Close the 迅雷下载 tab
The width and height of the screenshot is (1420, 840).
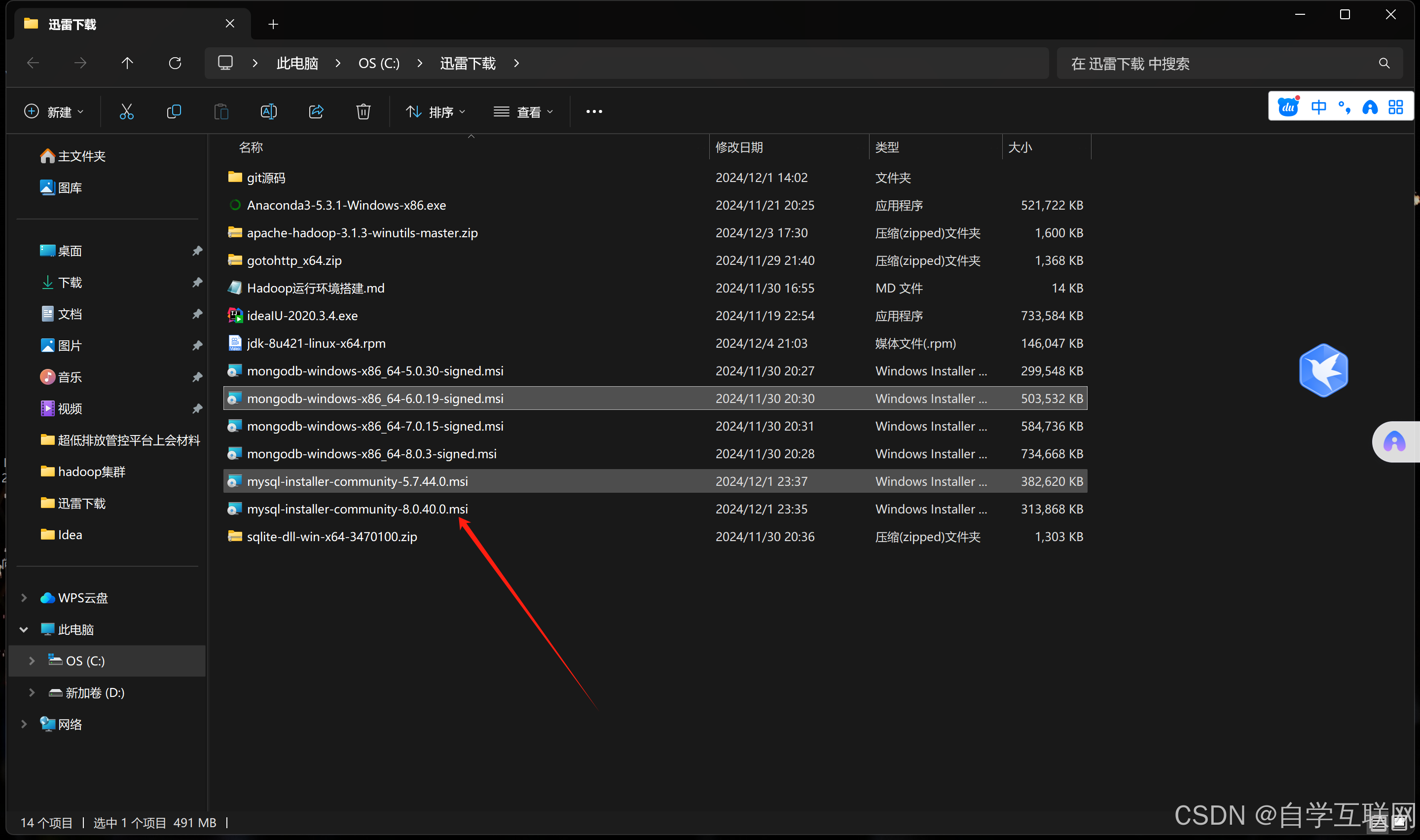coord(230,23)
